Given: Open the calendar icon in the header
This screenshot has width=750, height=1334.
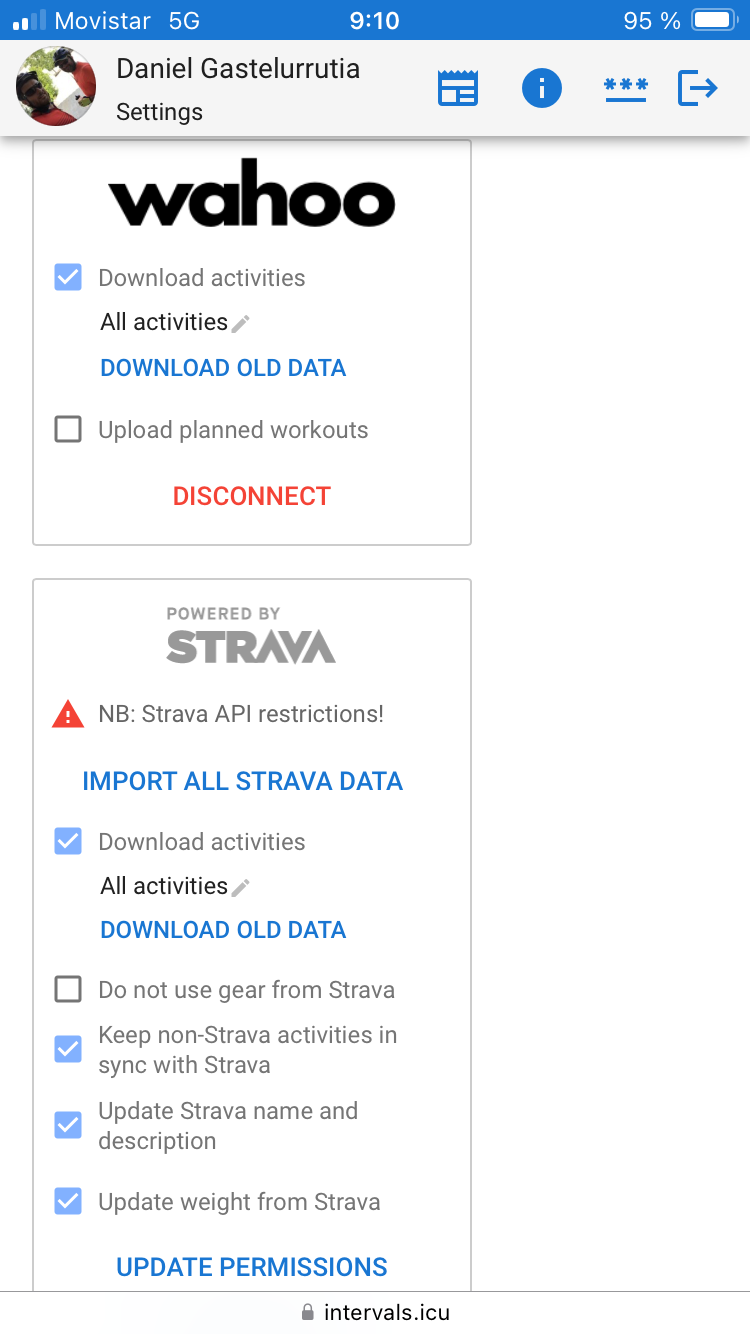Looking at the screenshot, I should [458, 88].
